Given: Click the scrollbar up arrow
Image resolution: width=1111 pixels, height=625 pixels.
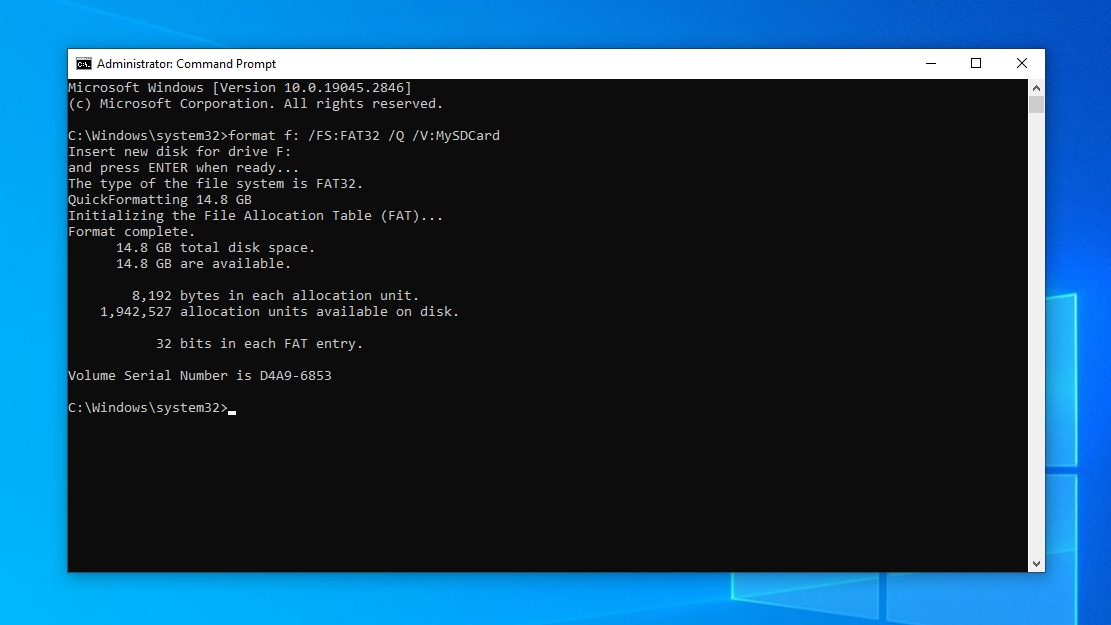Looking at the screenshot, I should pos(1037,88).
